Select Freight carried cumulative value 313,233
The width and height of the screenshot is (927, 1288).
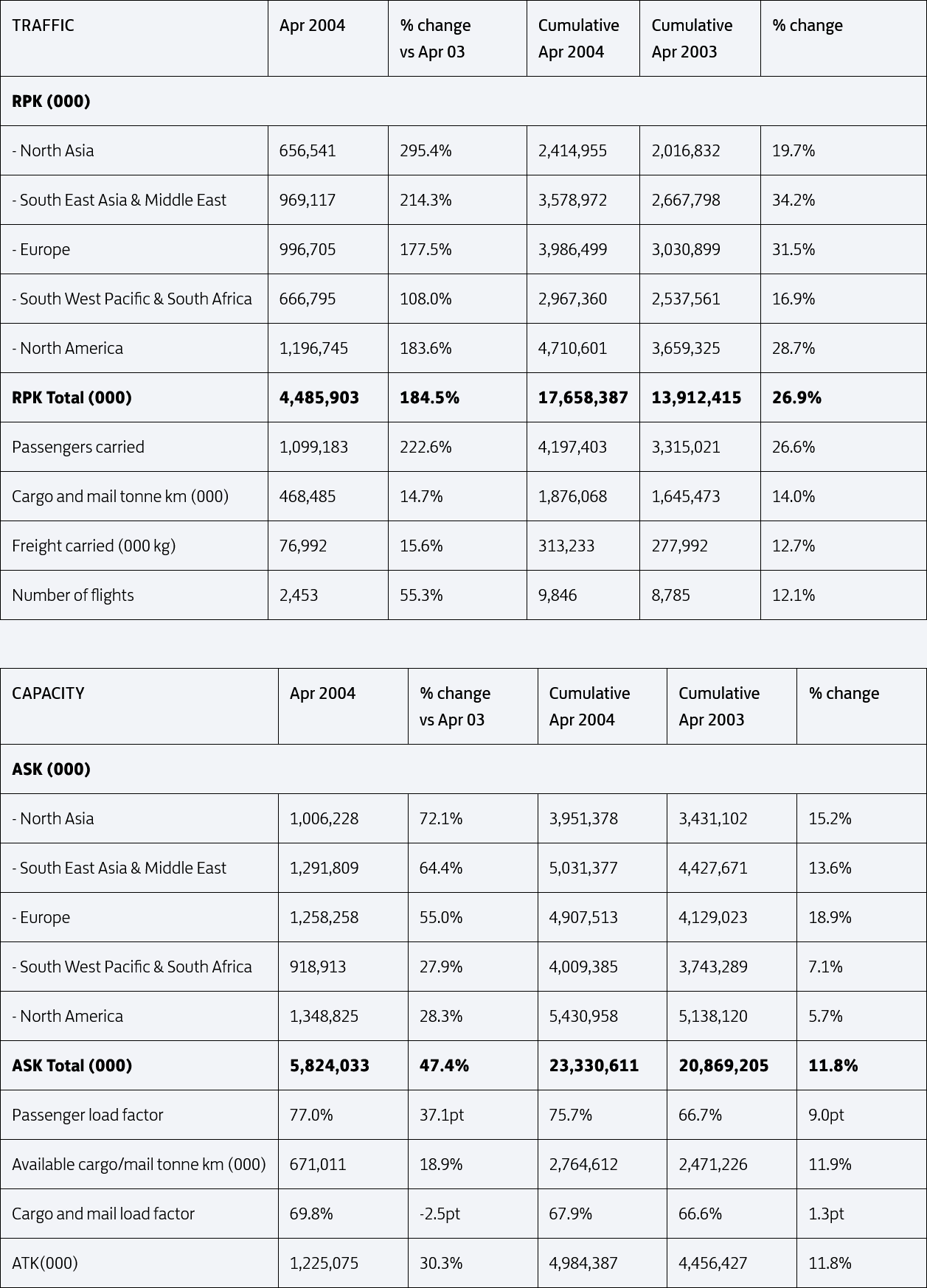click(566, 546)
